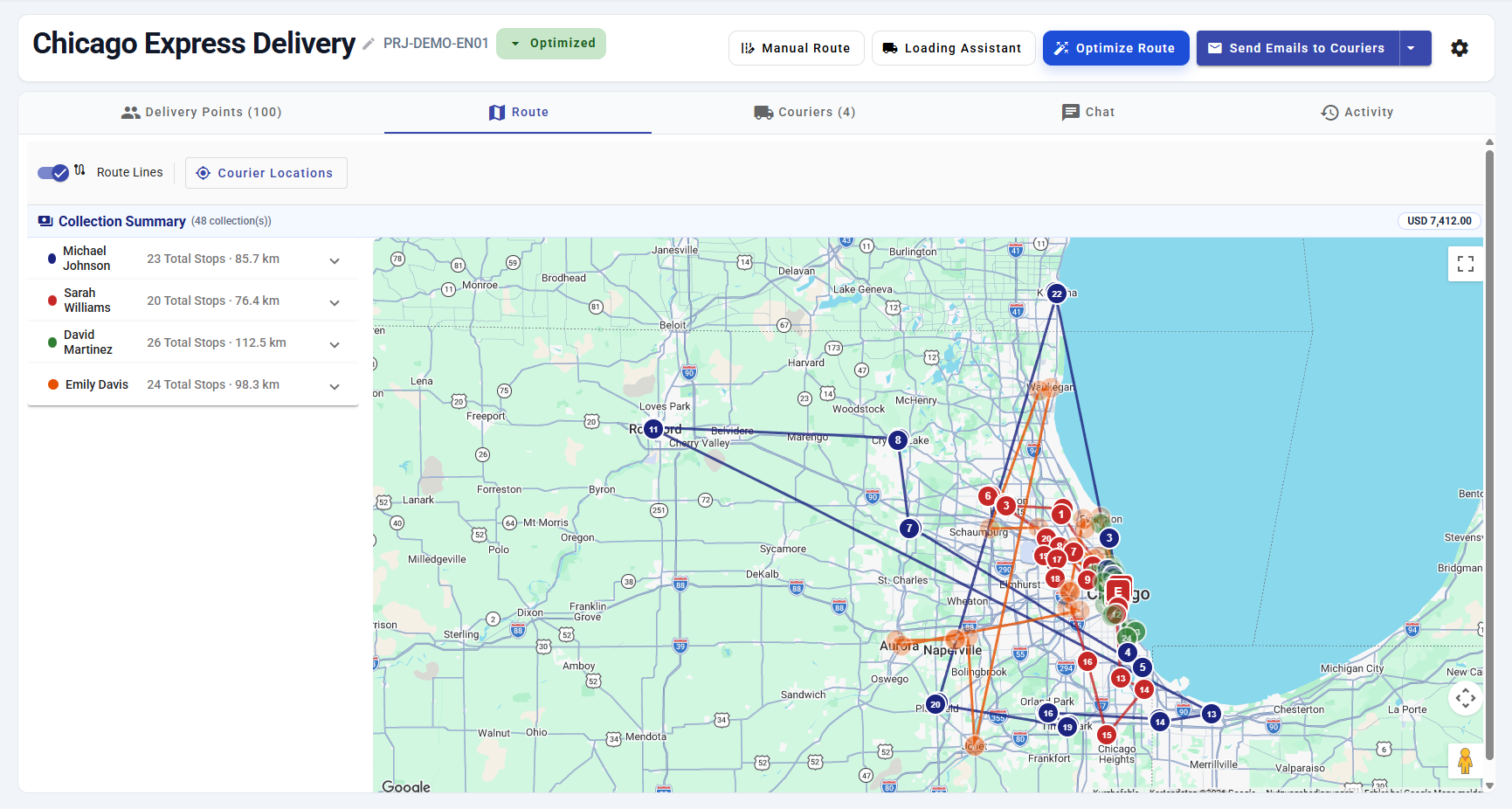Click the USD 7,412.00 total badge
The image size is (1512, 809).
pos(1439,221)
